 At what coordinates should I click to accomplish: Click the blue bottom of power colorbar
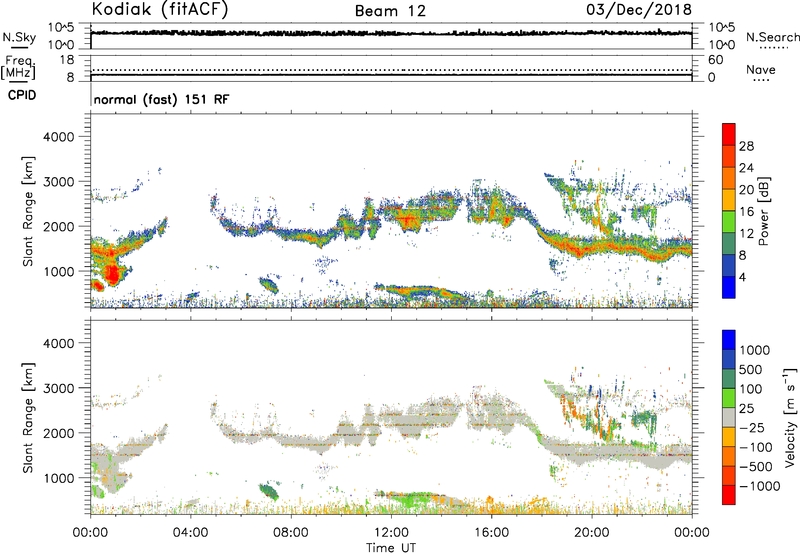(x=729, y=287)
